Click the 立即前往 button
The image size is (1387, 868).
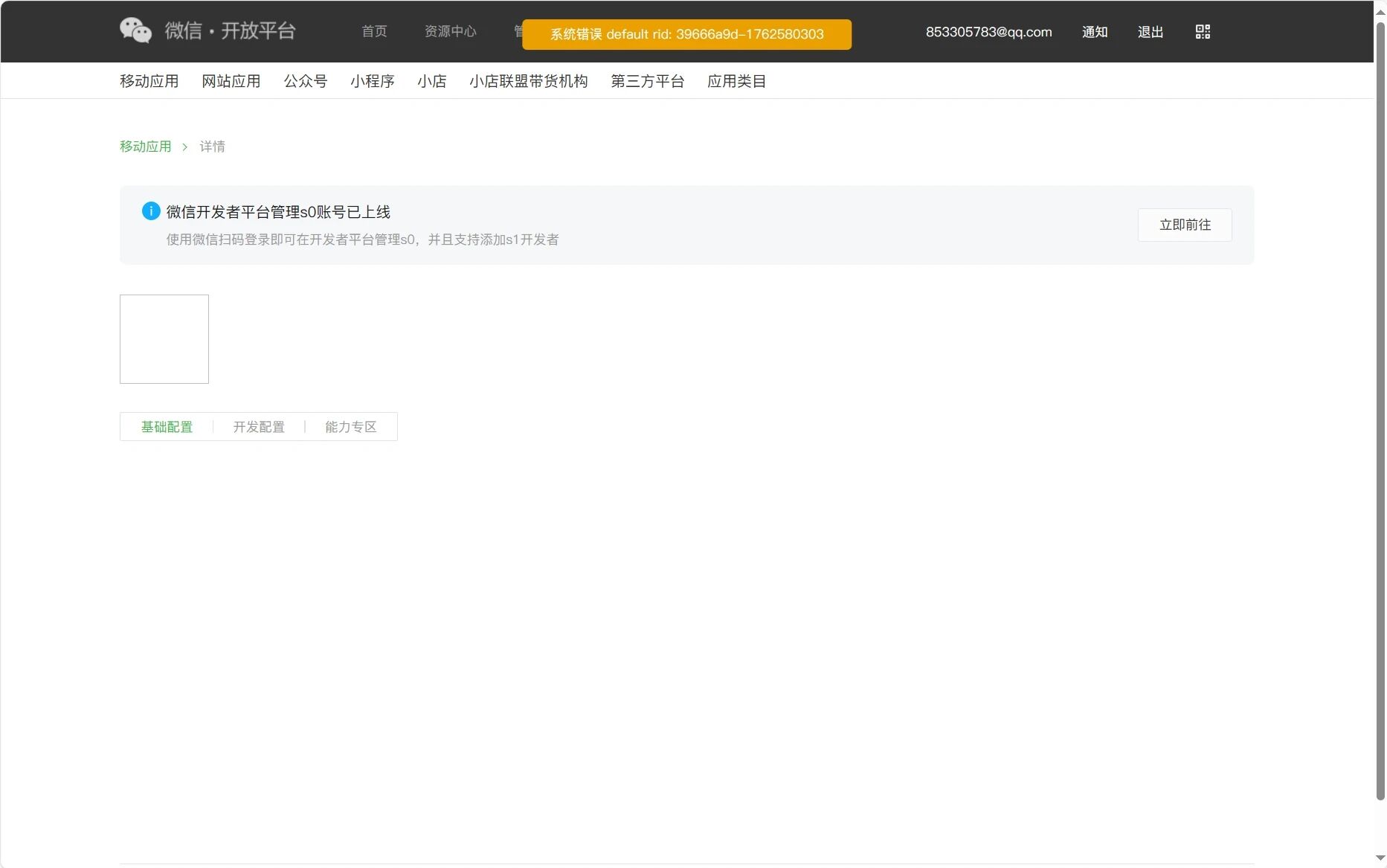pos(1185,225)
